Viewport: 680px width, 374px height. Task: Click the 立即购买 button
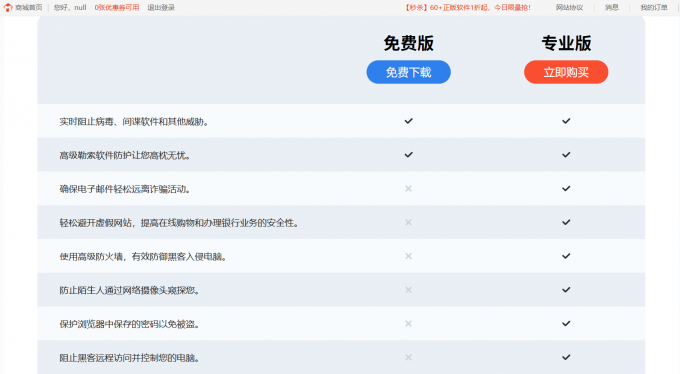click(x=566, y=72)
